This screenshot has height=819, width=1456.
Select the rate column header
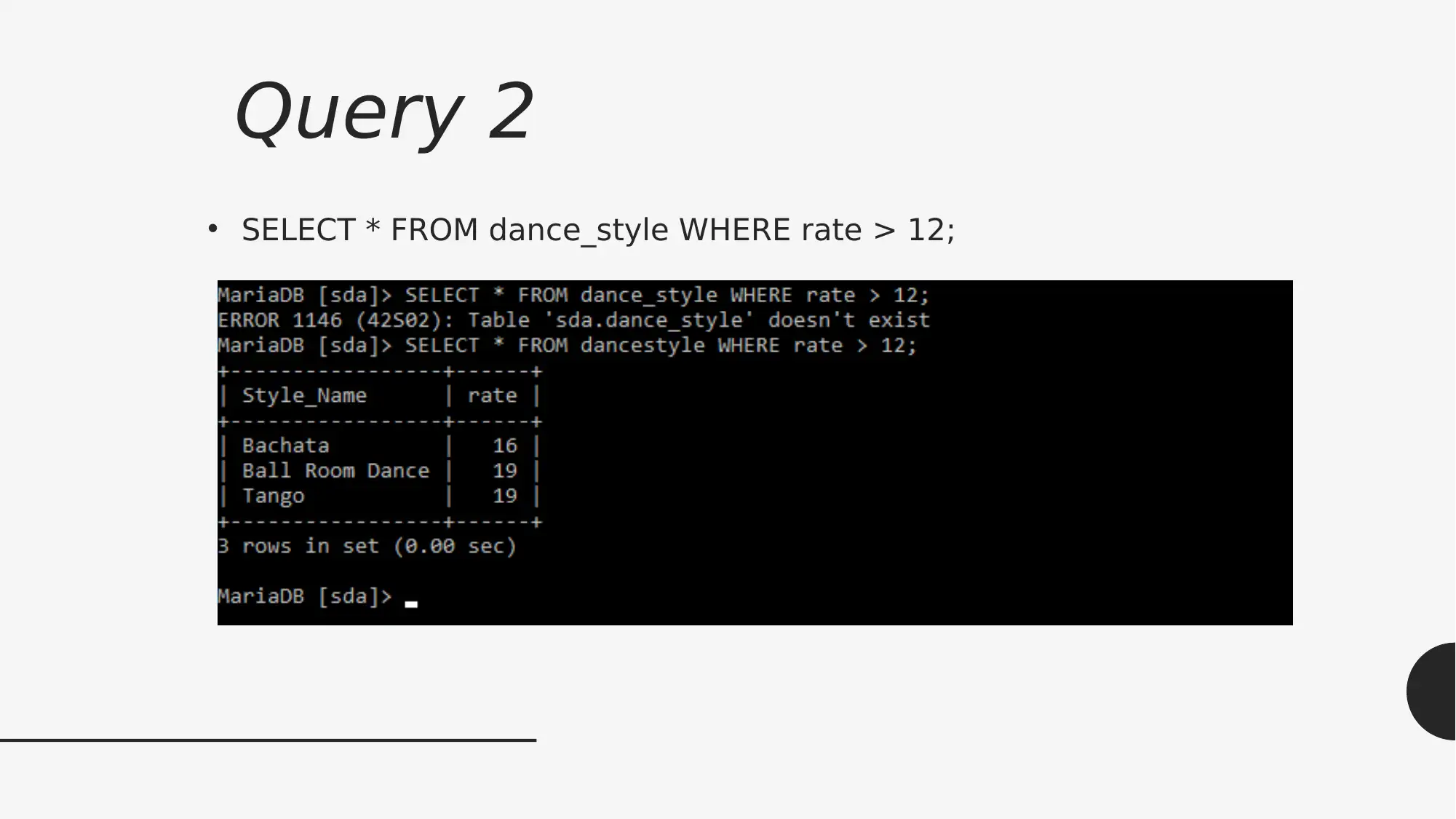point(492,395)
